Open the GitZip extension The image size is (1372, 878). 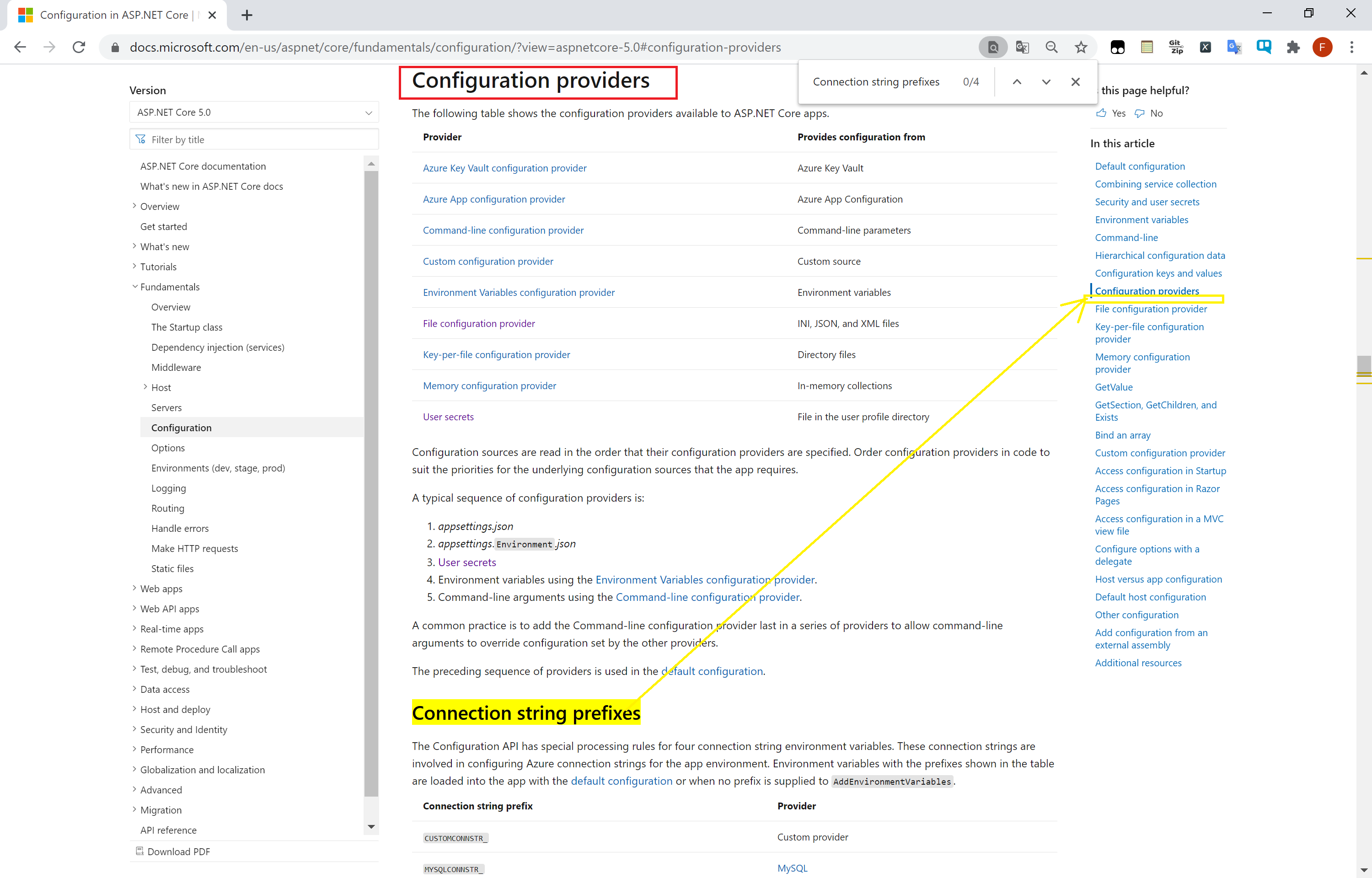point(1175,47)
